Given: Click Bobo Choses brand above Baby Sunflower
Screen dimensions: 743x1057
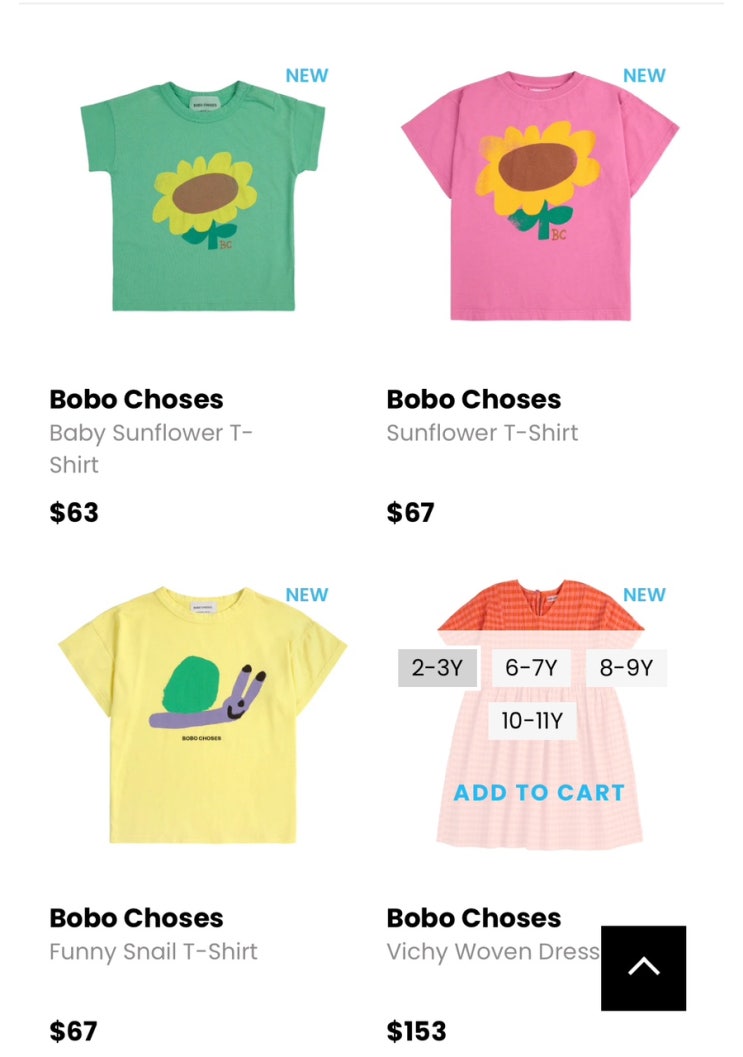Looking at the screenshot, I should 136,399.
